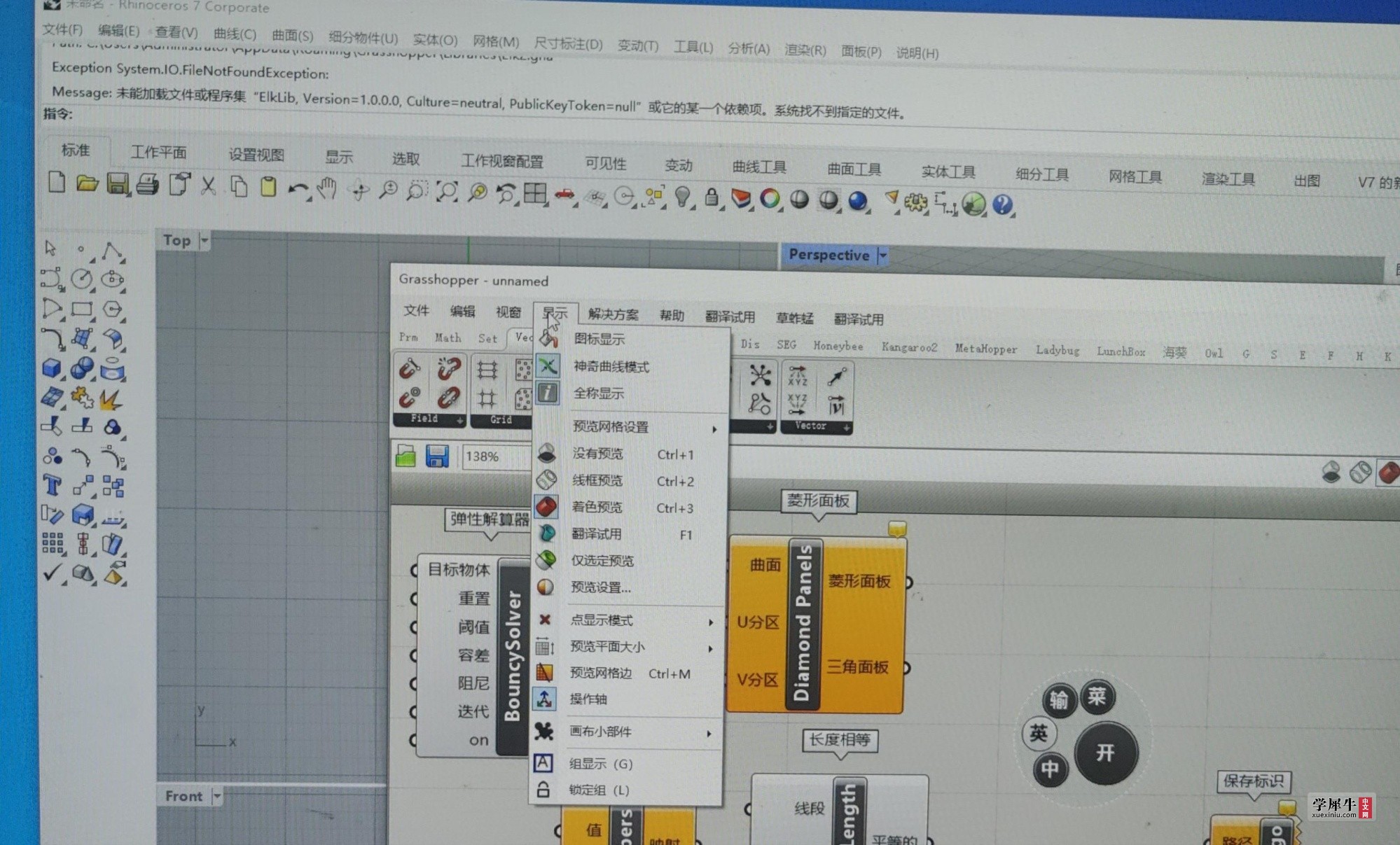Open the Options gear icon

[915, 203]
